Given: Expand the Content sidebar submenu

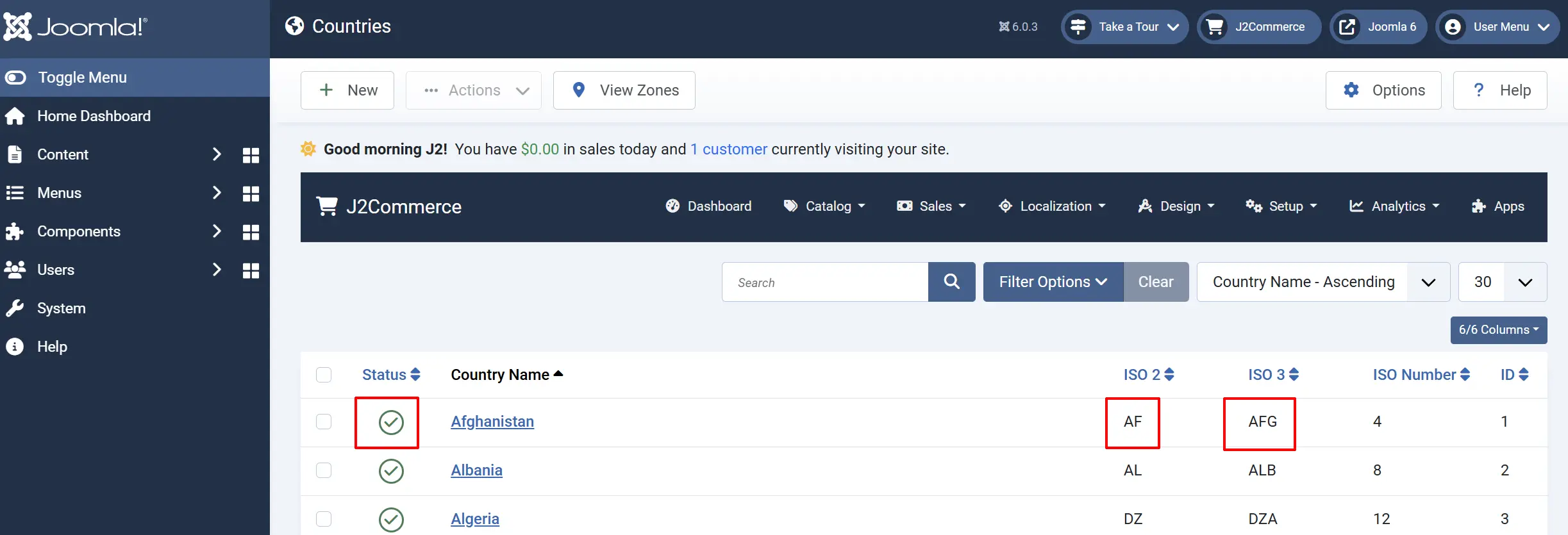Looking at the screenshot, I should click(x=217, y=154).
